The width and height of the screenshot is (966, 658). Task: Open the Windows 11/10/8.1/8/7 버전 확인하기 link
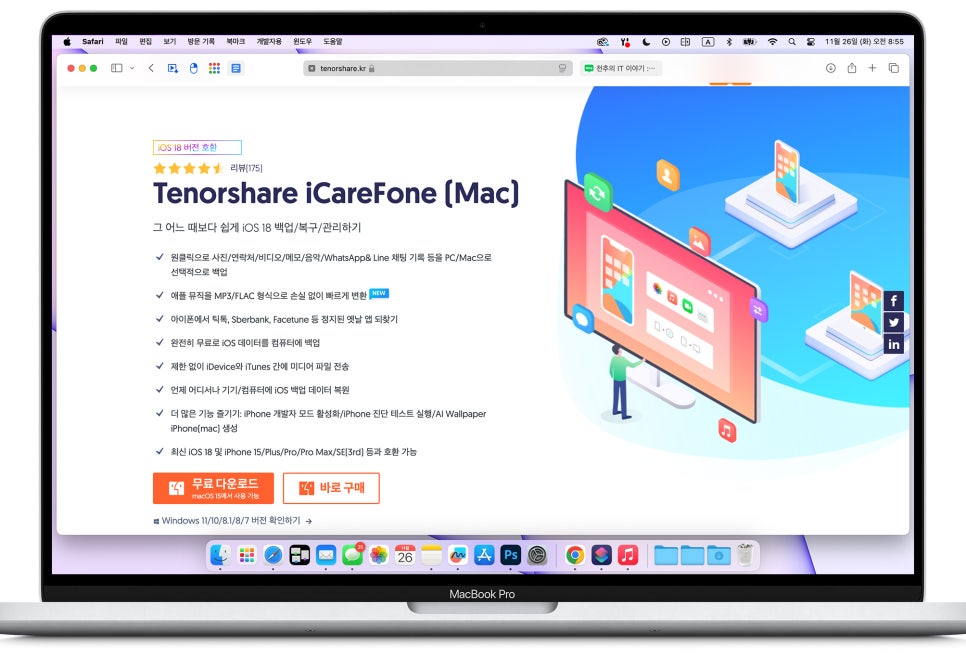232,521
